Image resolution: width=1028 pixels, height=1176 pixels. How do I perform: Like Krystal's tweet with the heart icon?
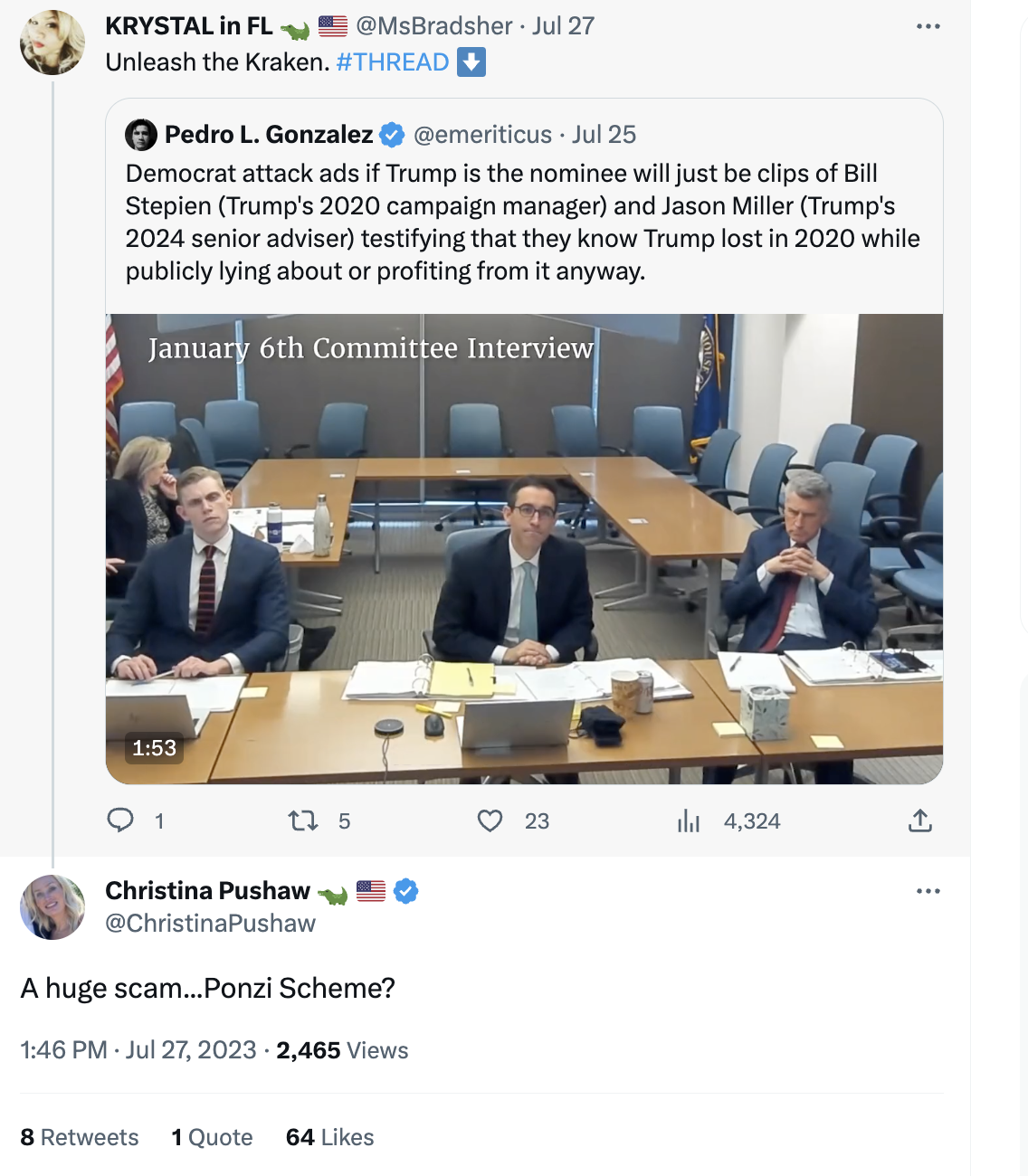point(490,820)
